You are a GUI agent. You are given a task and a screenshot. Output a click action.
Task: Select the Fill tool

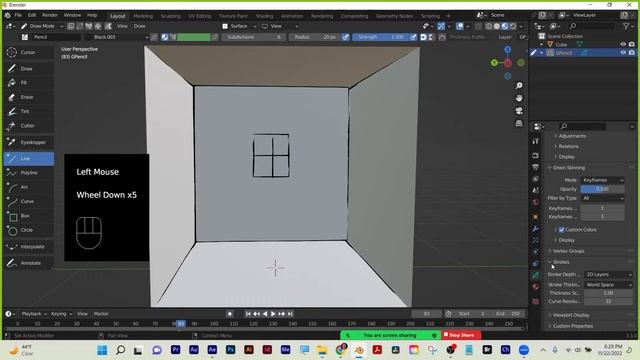click(29, 82)
